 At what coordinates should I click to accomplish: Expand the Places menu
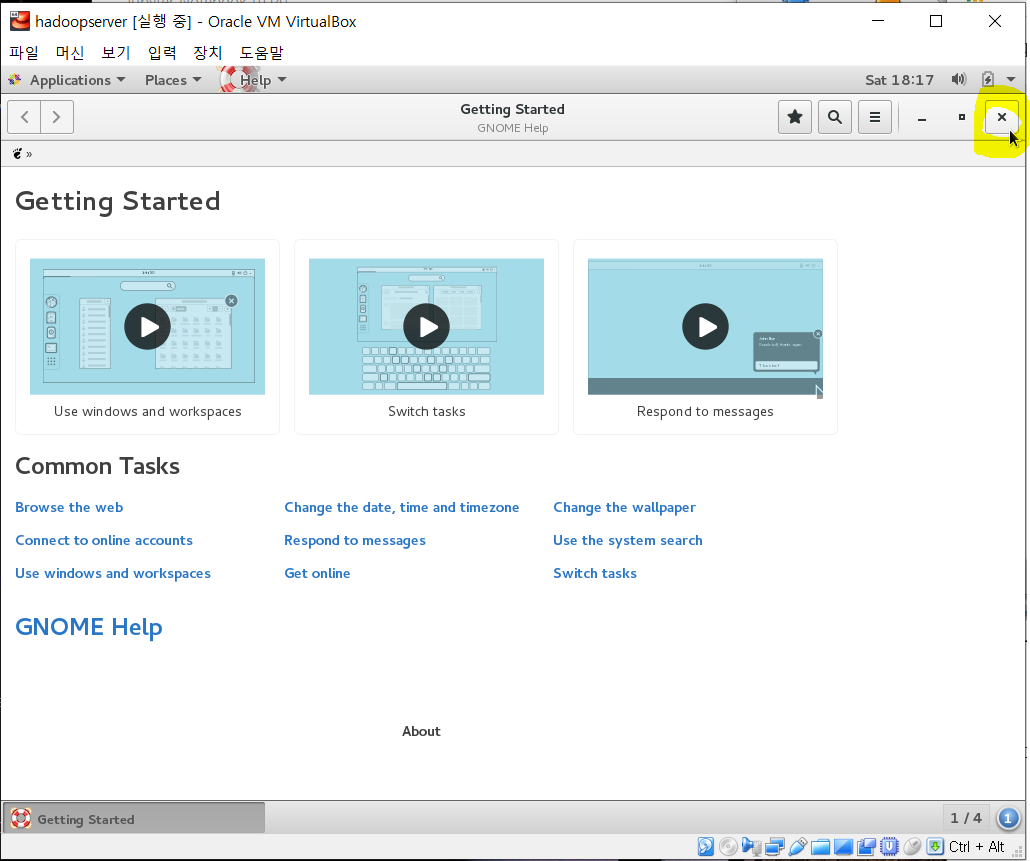coord(173,80)
